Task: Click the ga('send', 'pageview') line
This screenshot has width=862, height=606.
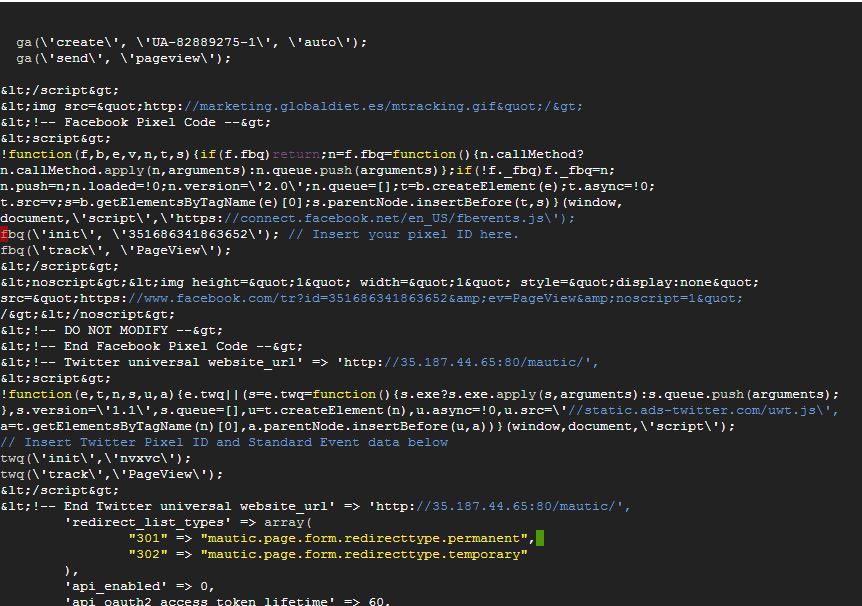Action: (124, 58)
